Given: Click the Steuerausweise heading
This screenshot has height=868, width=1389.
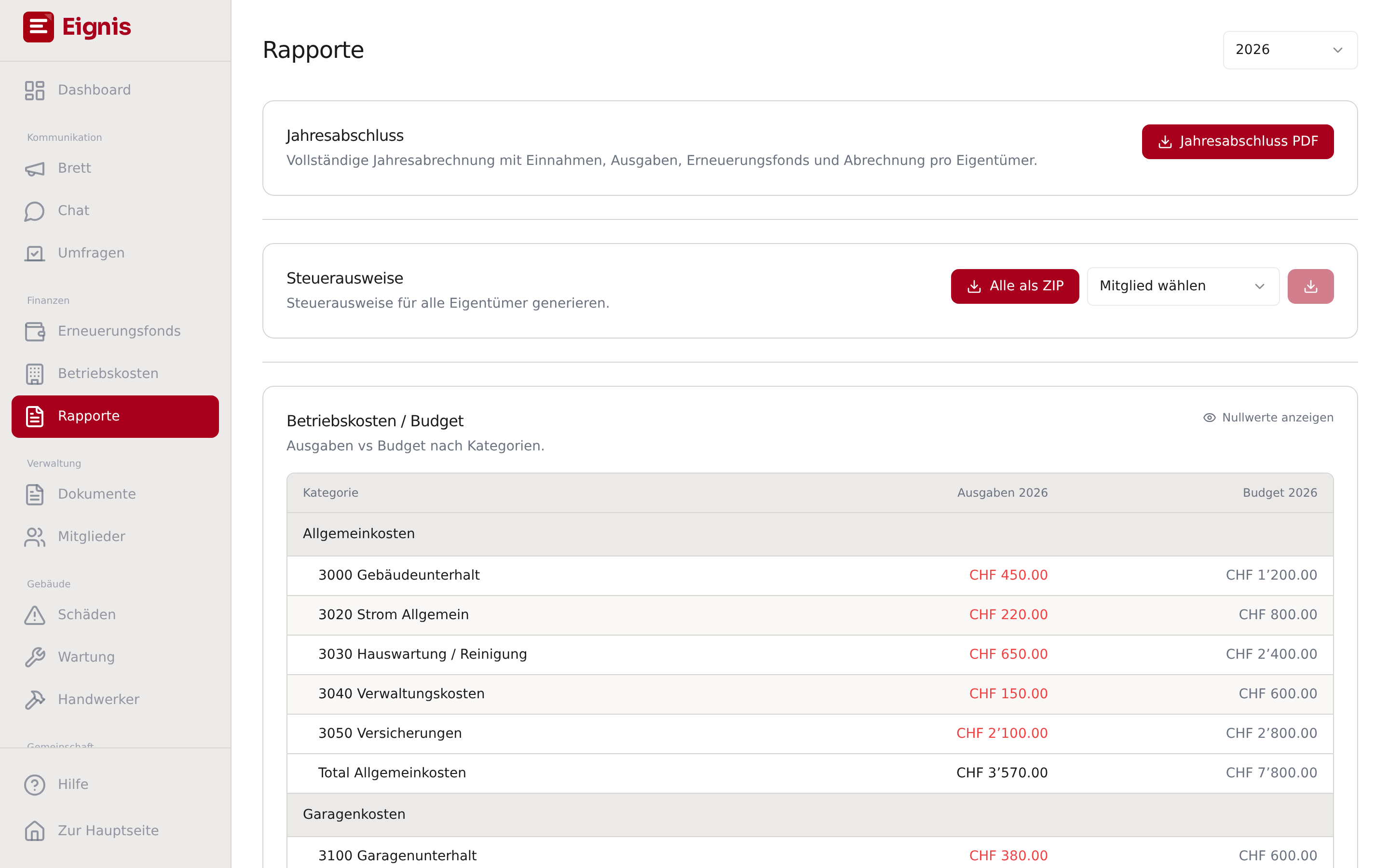Looking at the screenshot, I should [345, 278].
